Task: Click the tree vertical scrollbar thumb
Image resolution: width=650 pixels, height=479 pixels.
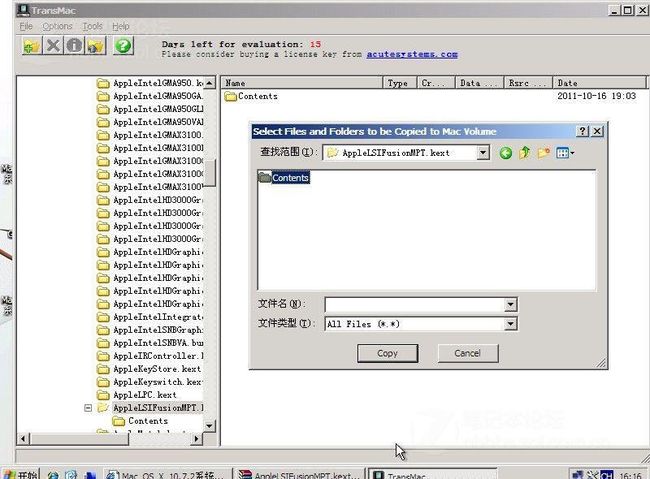Action: [x=210, y=173]
